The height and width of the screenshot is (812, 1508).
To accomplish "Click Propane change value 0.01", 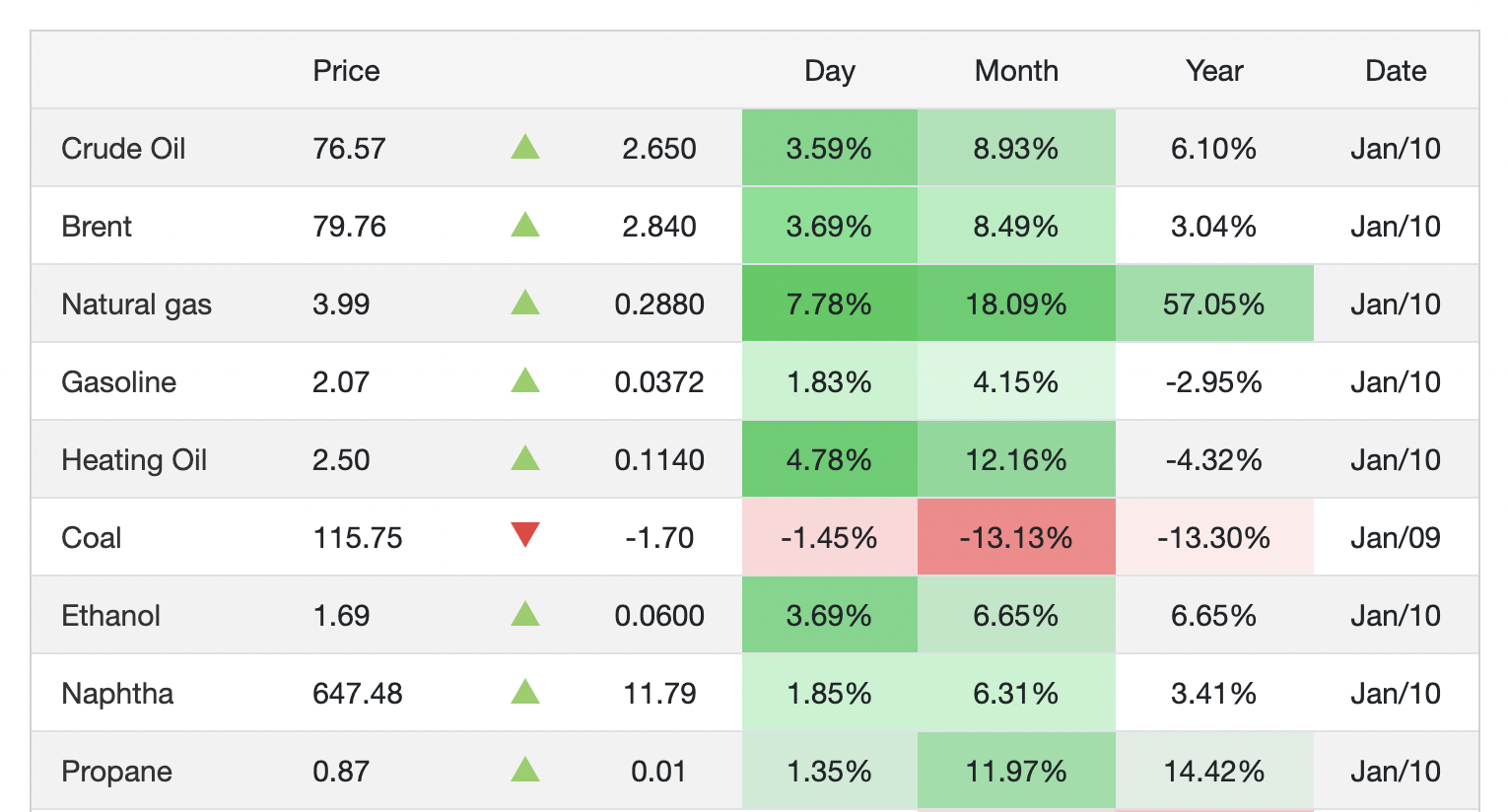I will tap(659, 772).
